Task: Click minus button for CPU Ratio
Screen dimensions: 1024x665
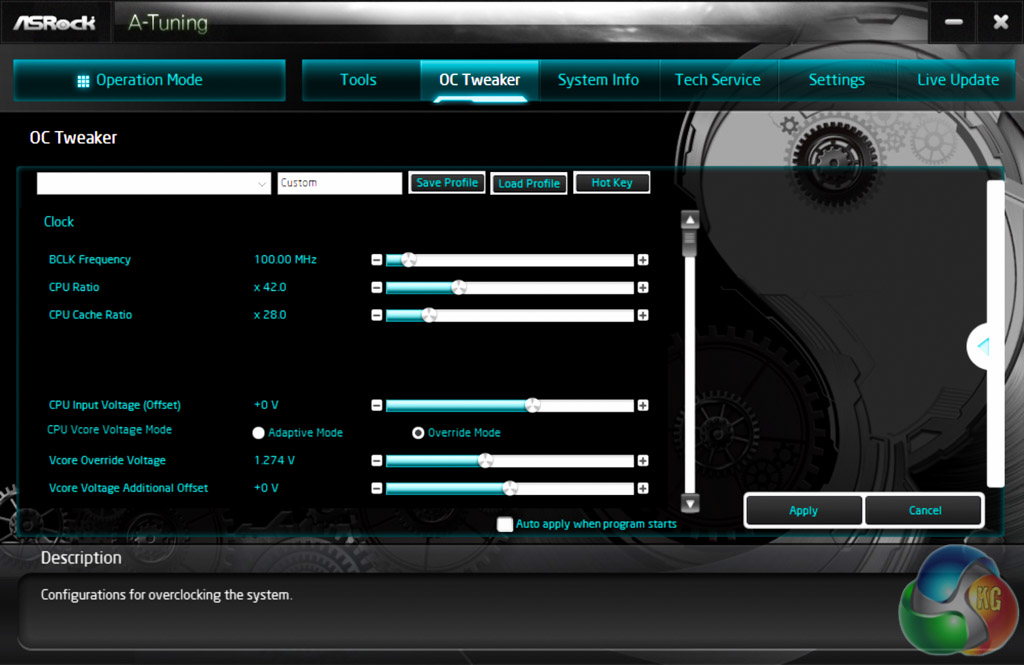Action: point(376,287)
